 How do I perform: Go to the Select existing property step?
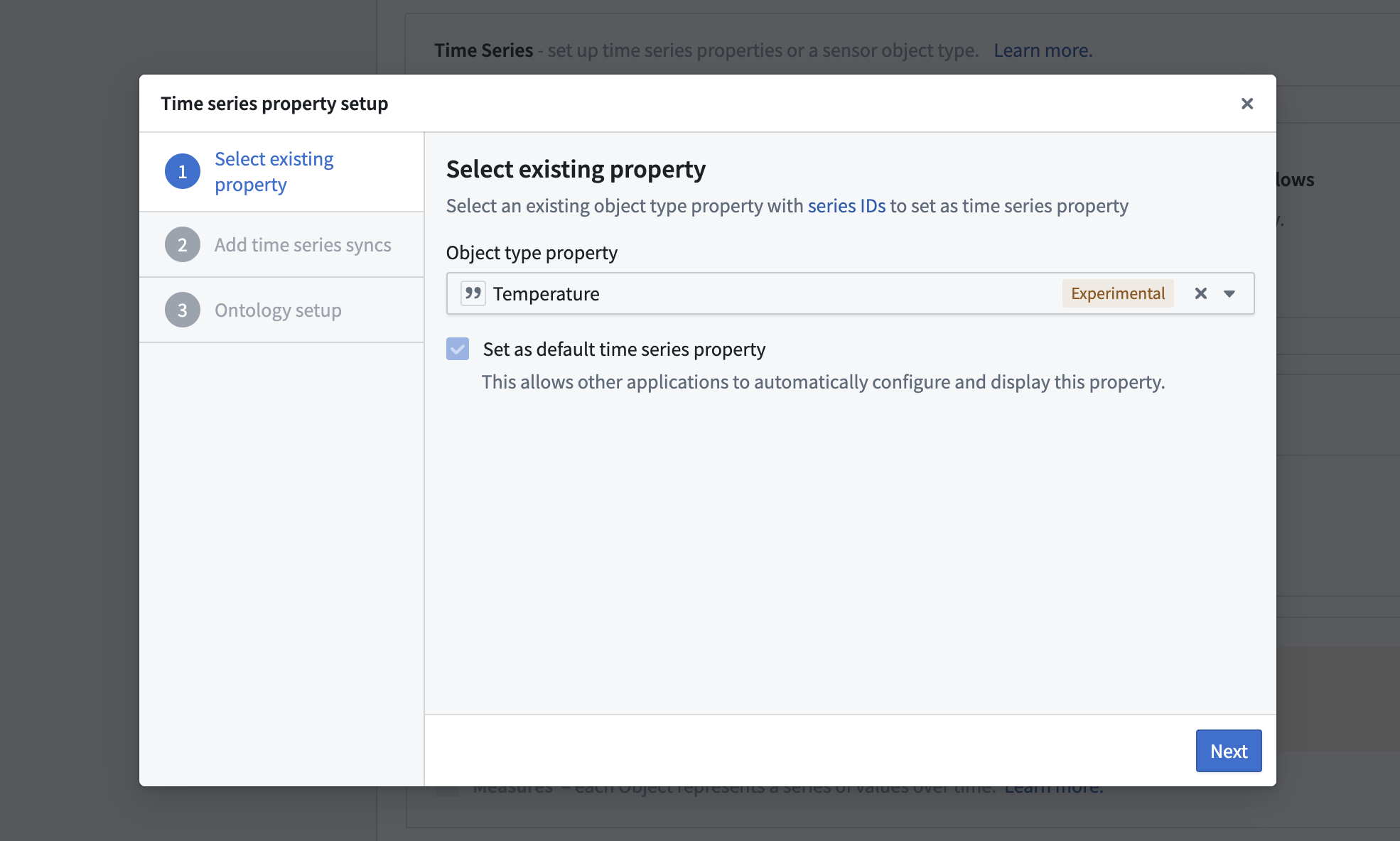[x=281, y=172]
